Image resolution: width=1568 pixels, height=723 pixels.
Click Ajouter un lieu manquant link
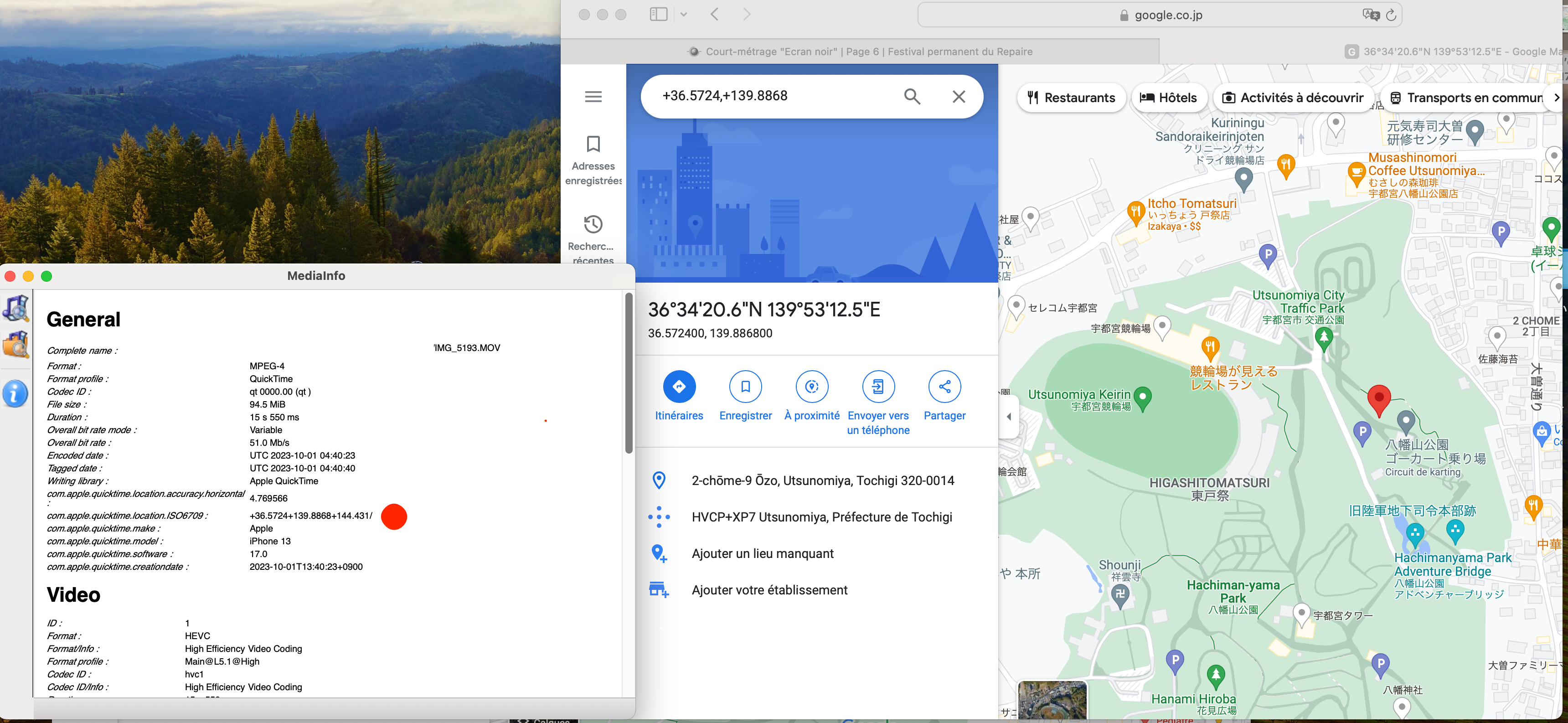(762, 553)
